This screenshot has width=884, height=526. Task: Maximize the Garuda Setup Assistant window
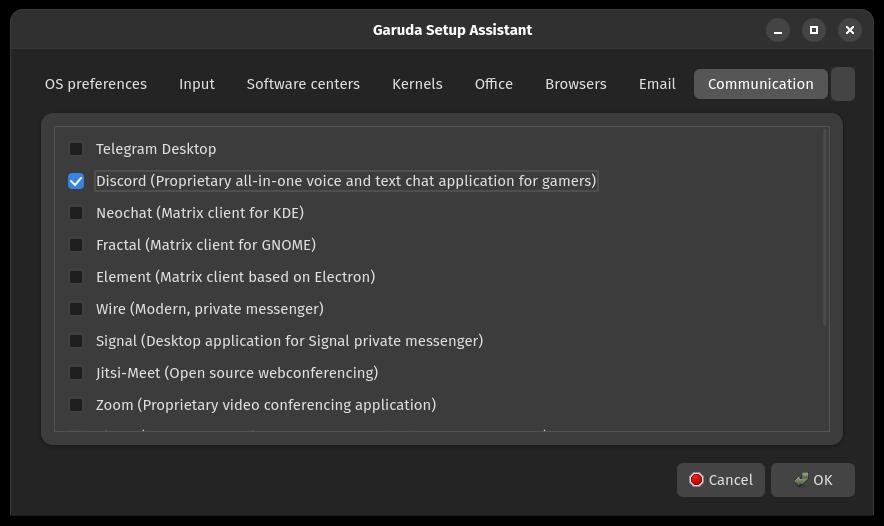pyautogui.click(x=814, y=30)
